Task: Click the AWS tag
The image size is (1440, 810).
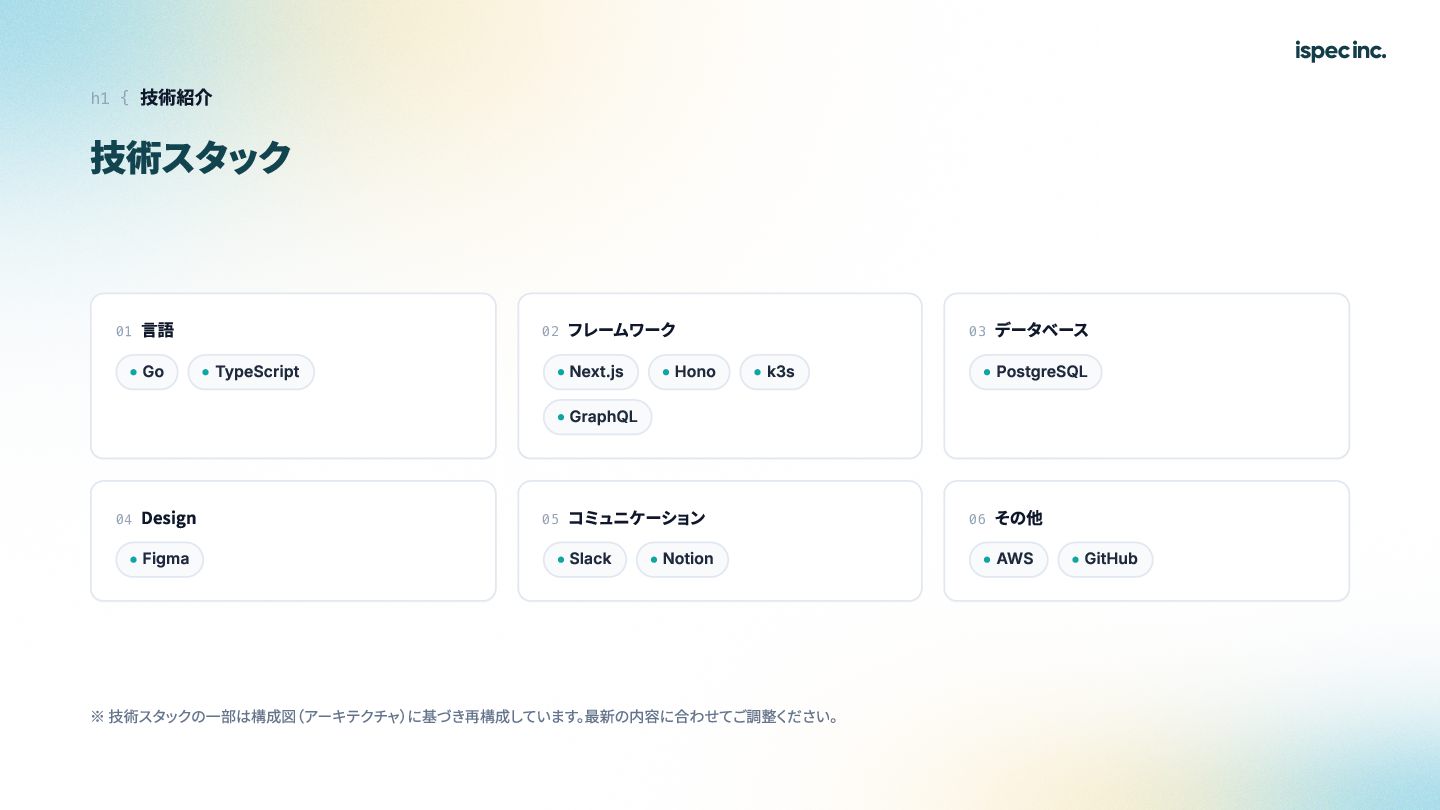Action: coord(1009,559)
